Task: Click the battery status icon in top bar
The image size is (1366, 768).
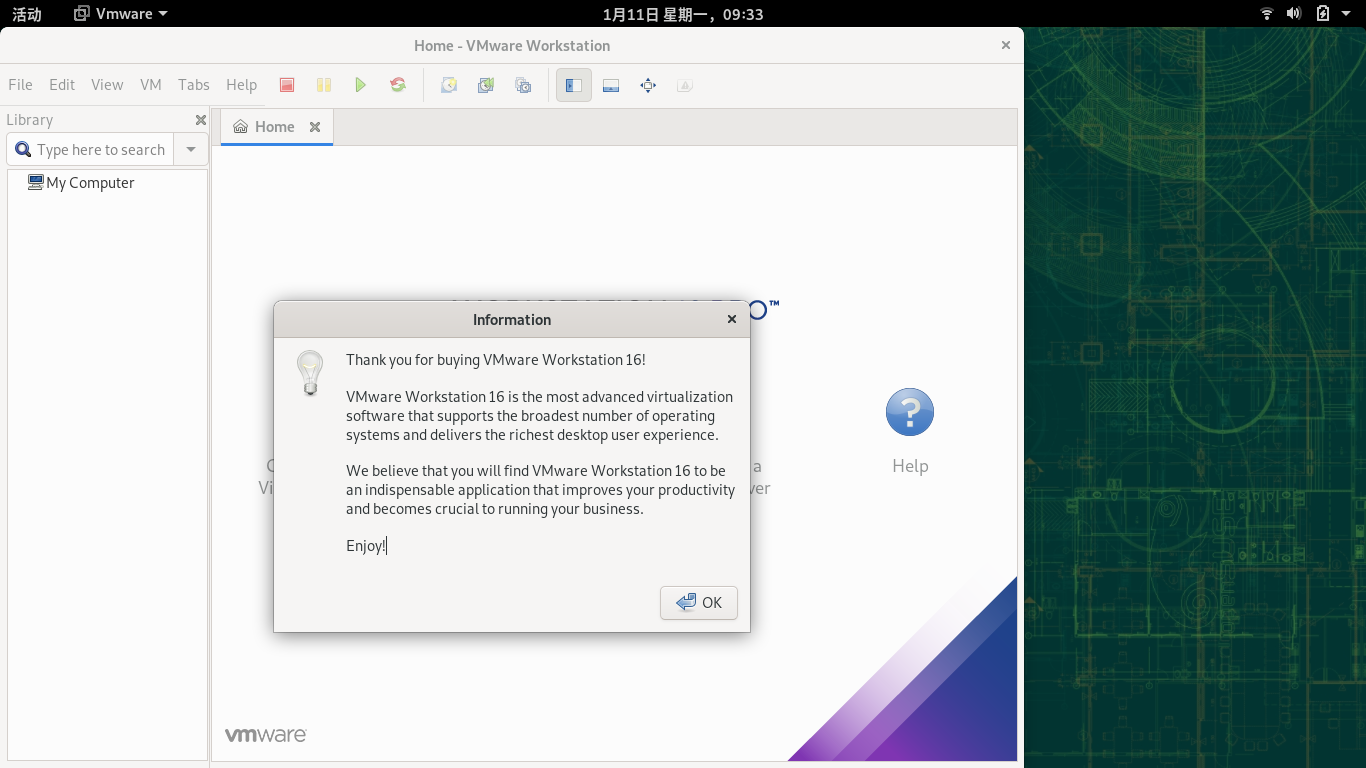Action: pyautogui.click(x=1323, y=14)
